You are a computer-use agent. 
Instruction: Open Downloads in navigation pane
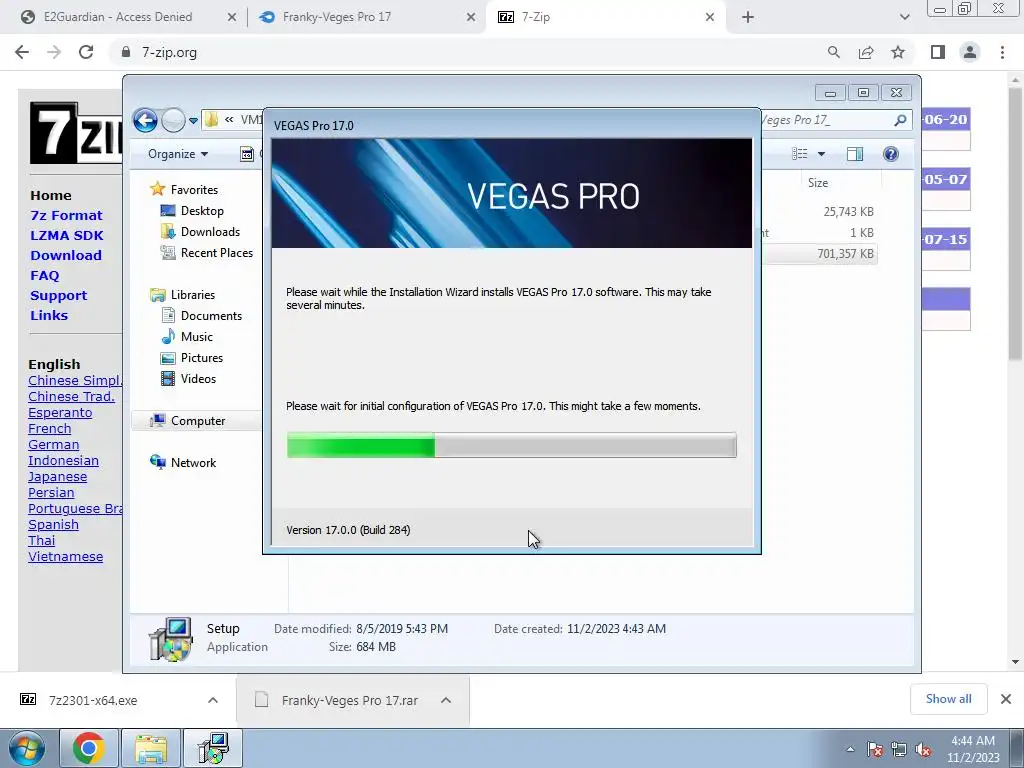210,232
